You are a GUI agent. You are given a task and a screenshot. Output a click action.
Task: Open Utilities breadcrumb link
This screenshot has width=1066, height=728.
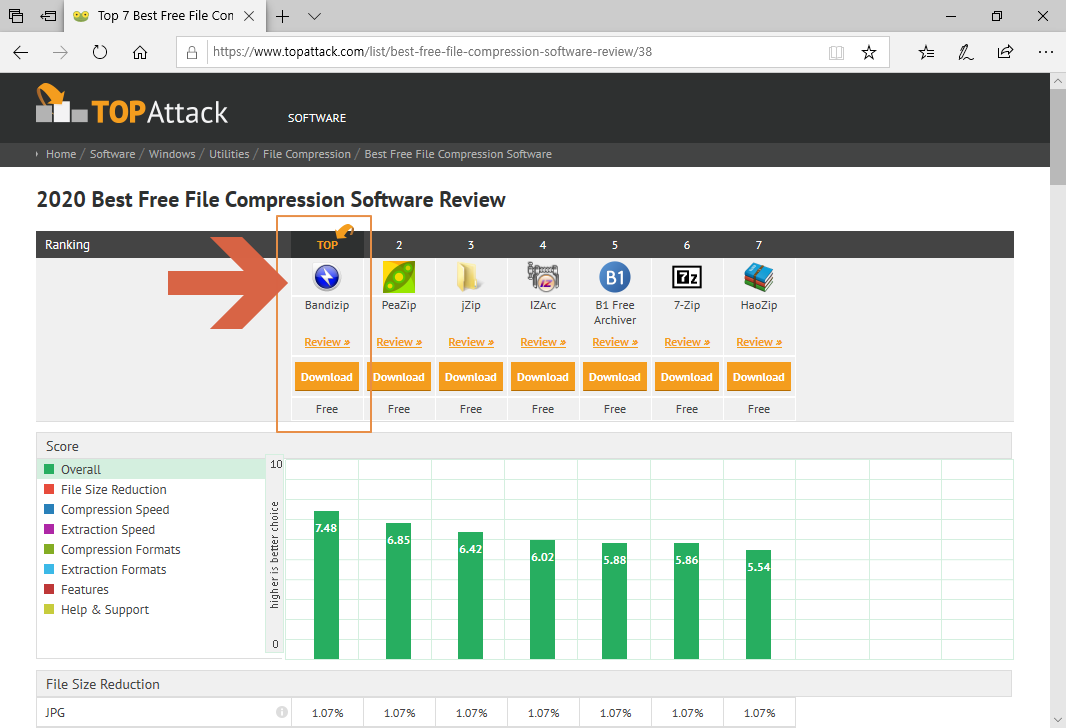(229, 154)
